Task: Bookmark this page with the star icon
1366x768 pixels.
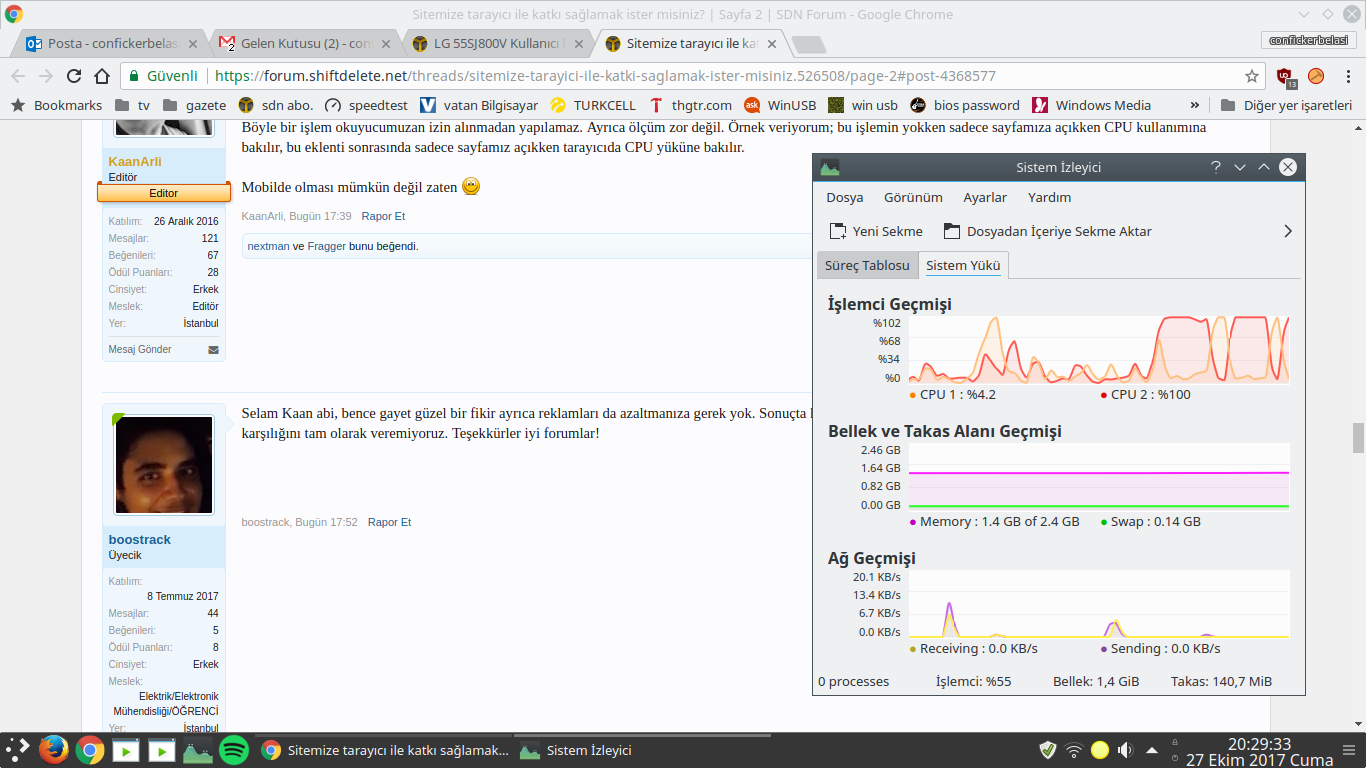Action: pos(1252,76)
